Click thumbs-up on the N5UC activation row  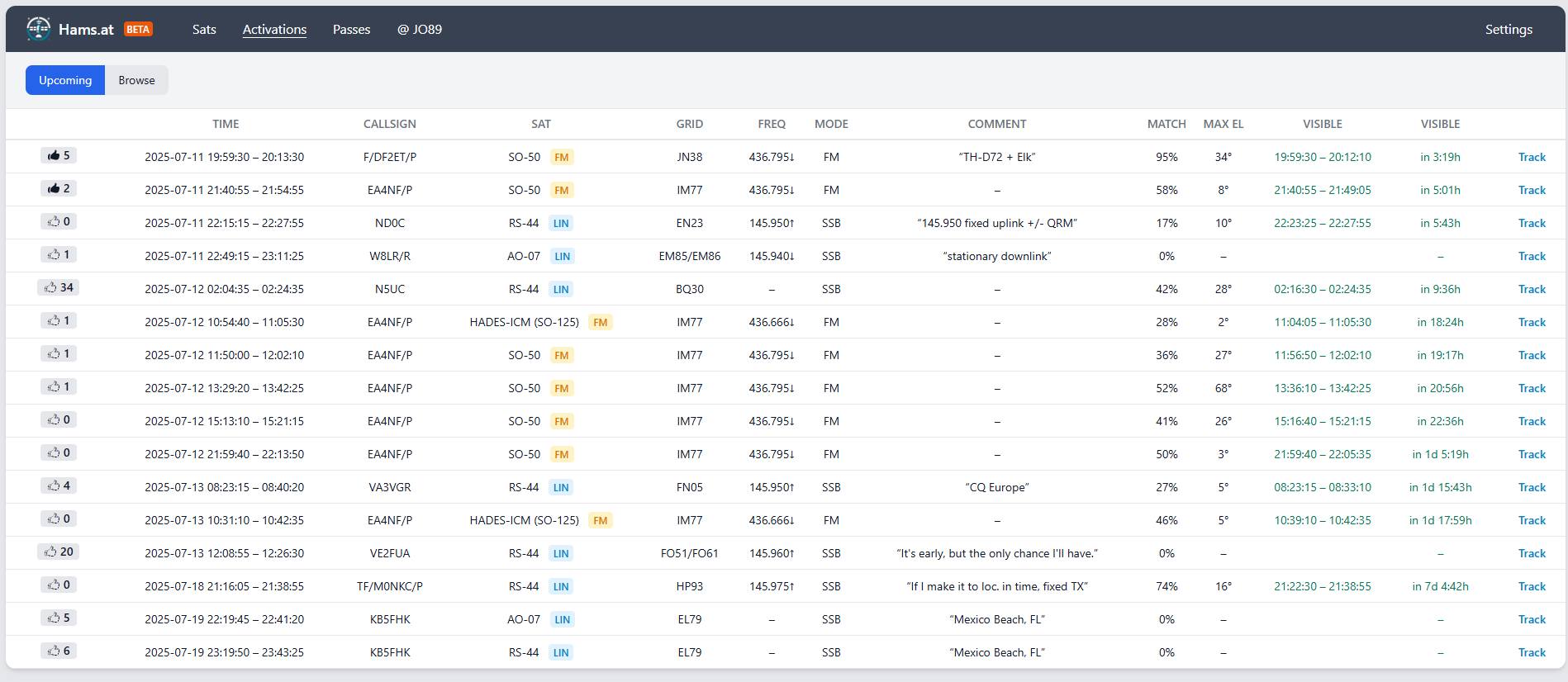click(x=59, y=288)
